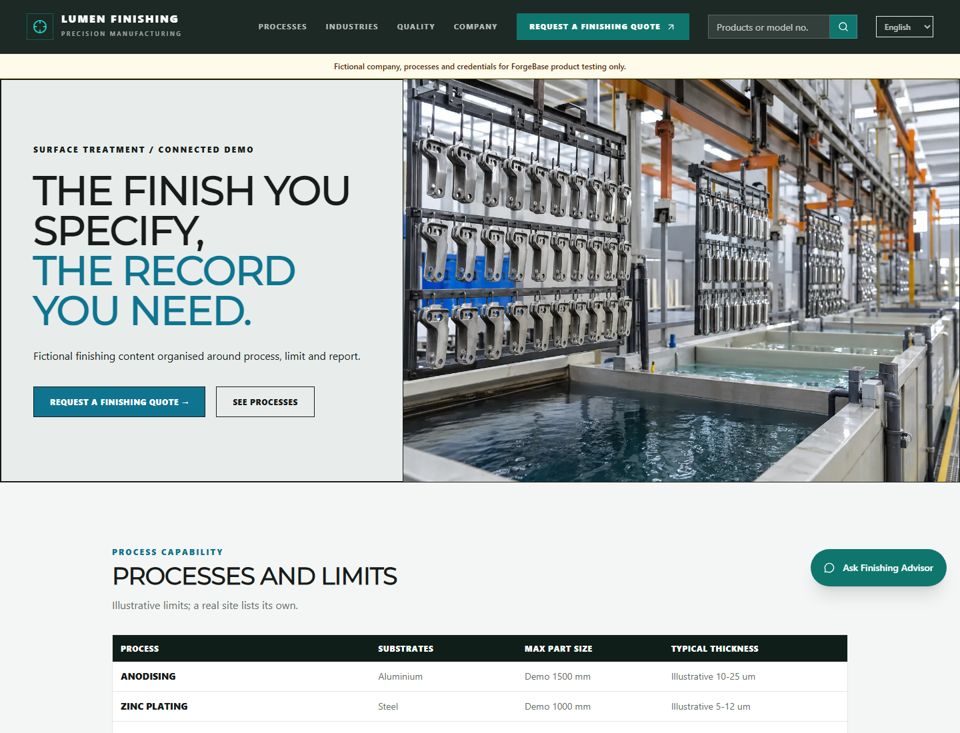Open the English language dropdown
The height and width of the screenshot is (733, 960).
904,27
